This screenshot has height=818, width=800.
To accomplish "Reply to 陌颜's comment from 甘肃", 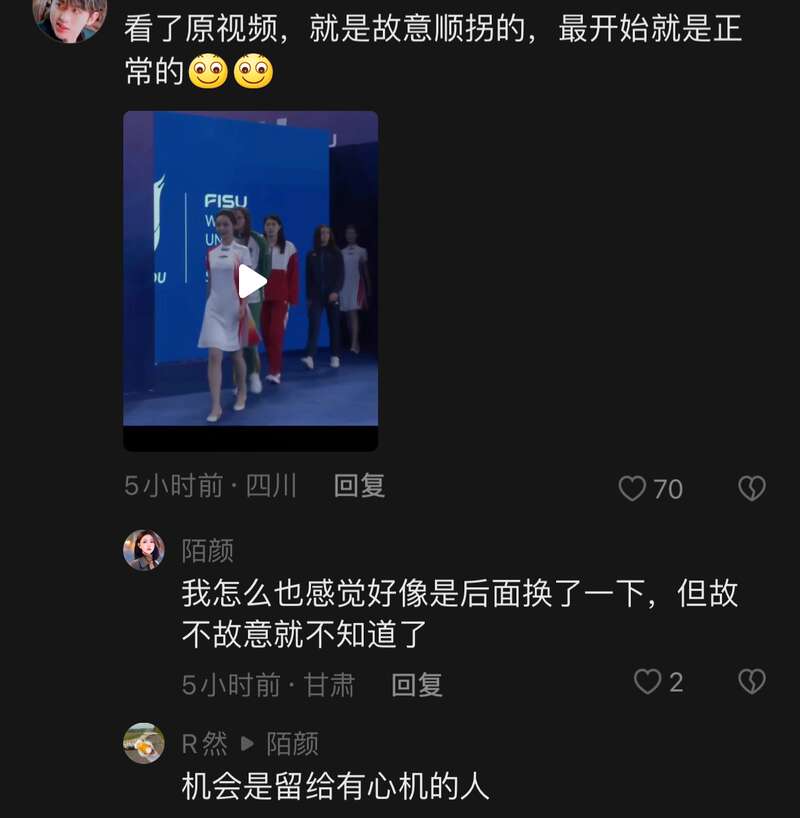I will point(417,684).
